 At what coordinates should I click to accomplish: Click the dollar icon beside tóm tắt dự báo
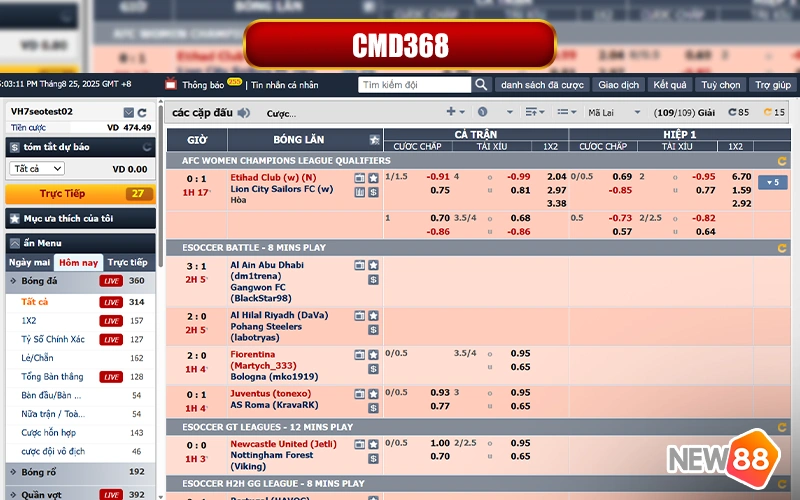click(x=14, y=147)
